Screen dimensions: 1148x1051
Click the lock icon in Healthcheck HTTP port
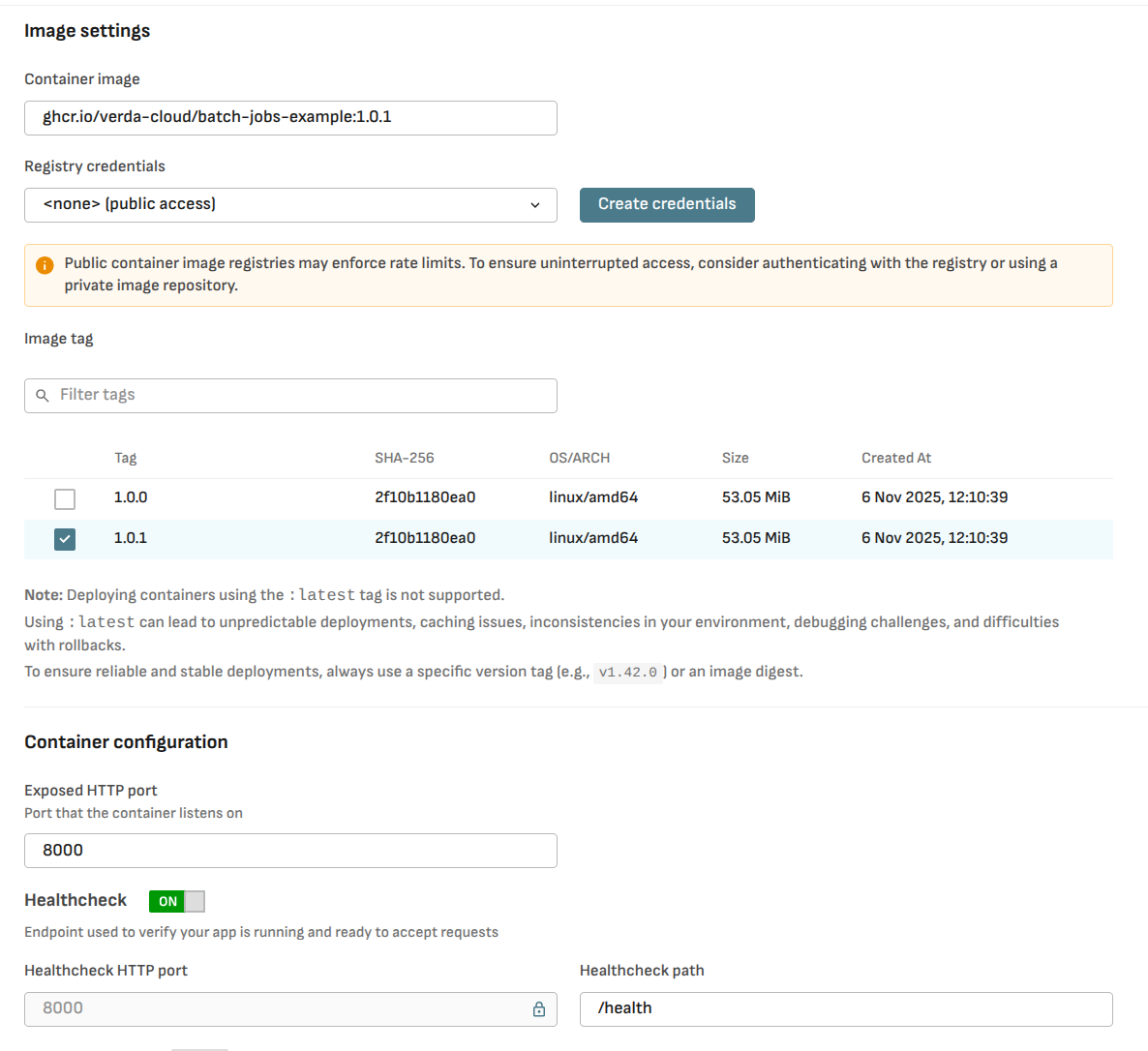(x=539, y=1009)
